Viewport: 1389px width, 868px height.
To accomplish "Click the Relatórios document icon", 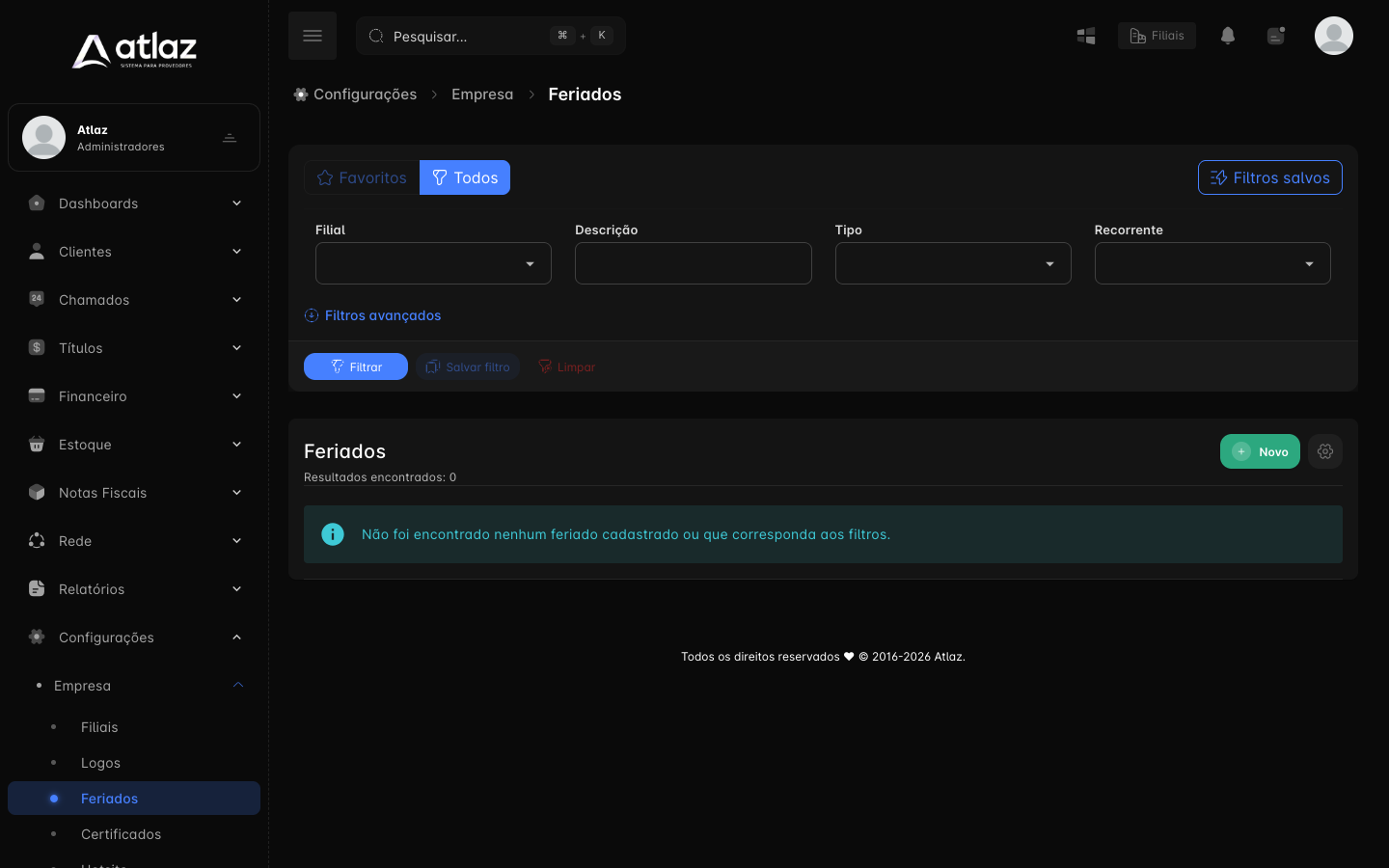I will (37, 589).
